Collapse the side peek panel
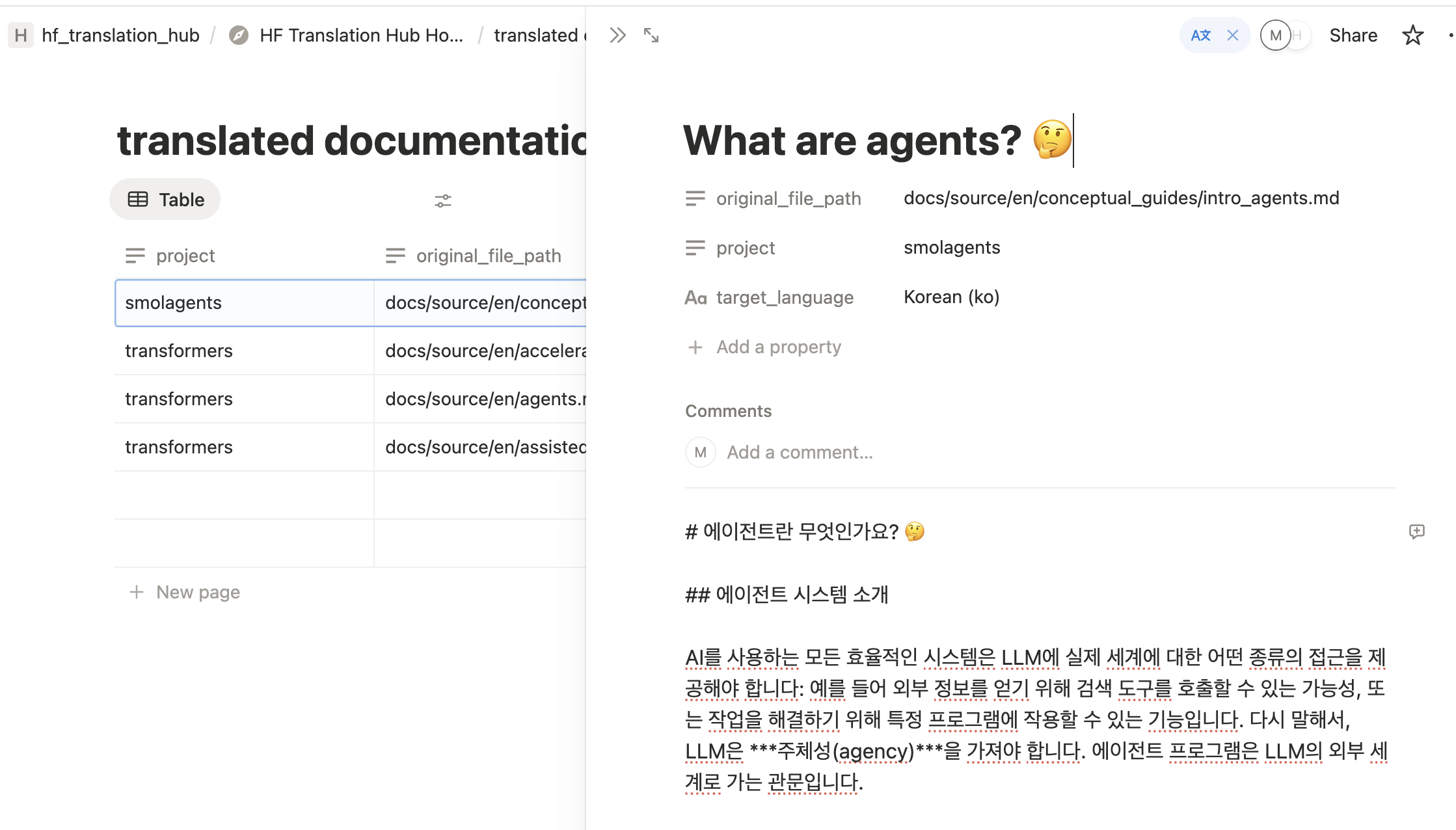The image size is (1456, 830). [x=617, y=35]
